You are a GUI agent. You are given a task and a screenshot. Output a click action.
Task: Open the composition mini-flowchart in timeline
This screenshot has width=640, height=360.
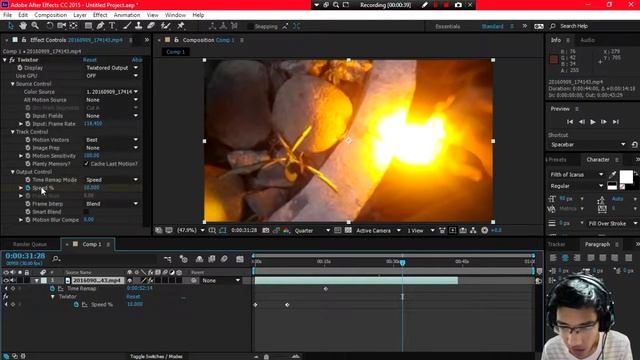pyautogui.click(x=167, y=259)
